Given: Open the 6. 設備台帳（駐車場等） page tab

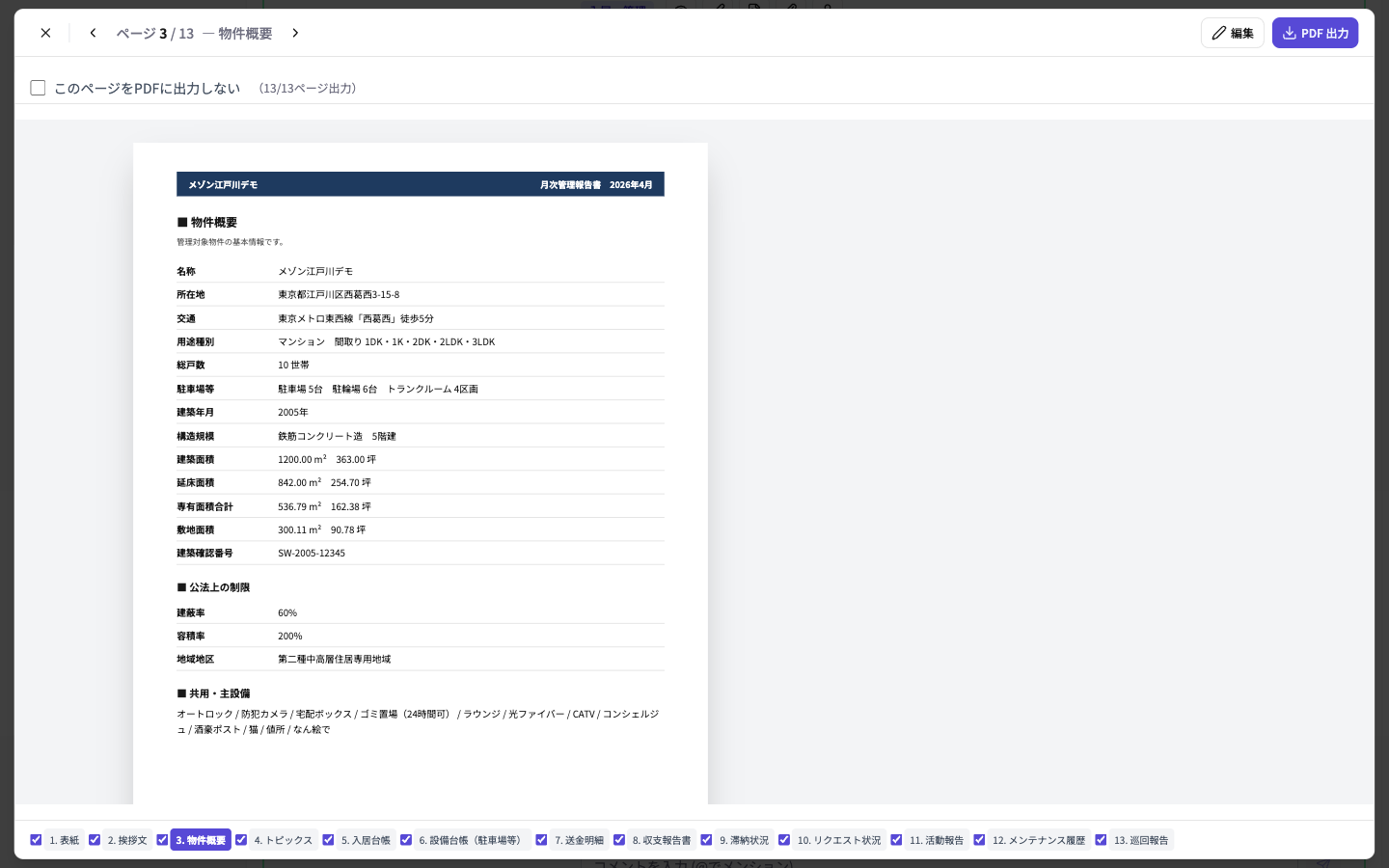Looking at the screenshot, I should point(472,840).
